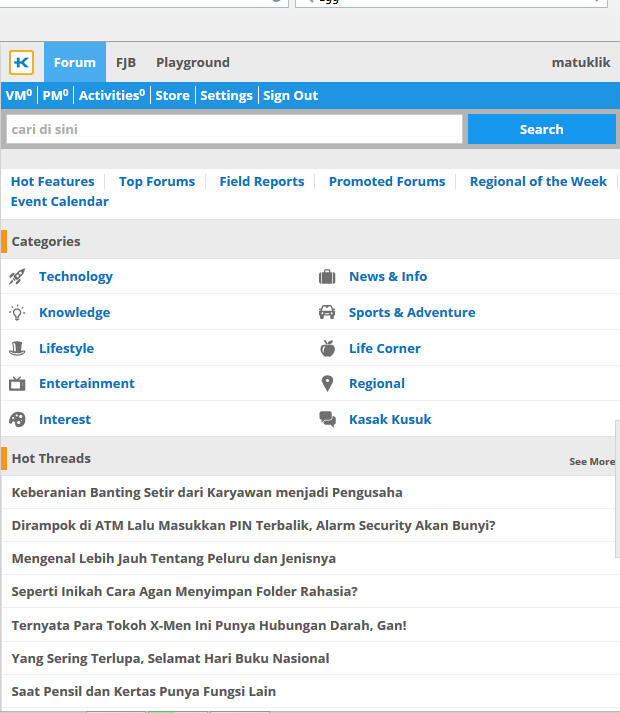Viewport: 620px width, 713px height.
Task: Open the Top Forums link
Action: tap(157, 181)
